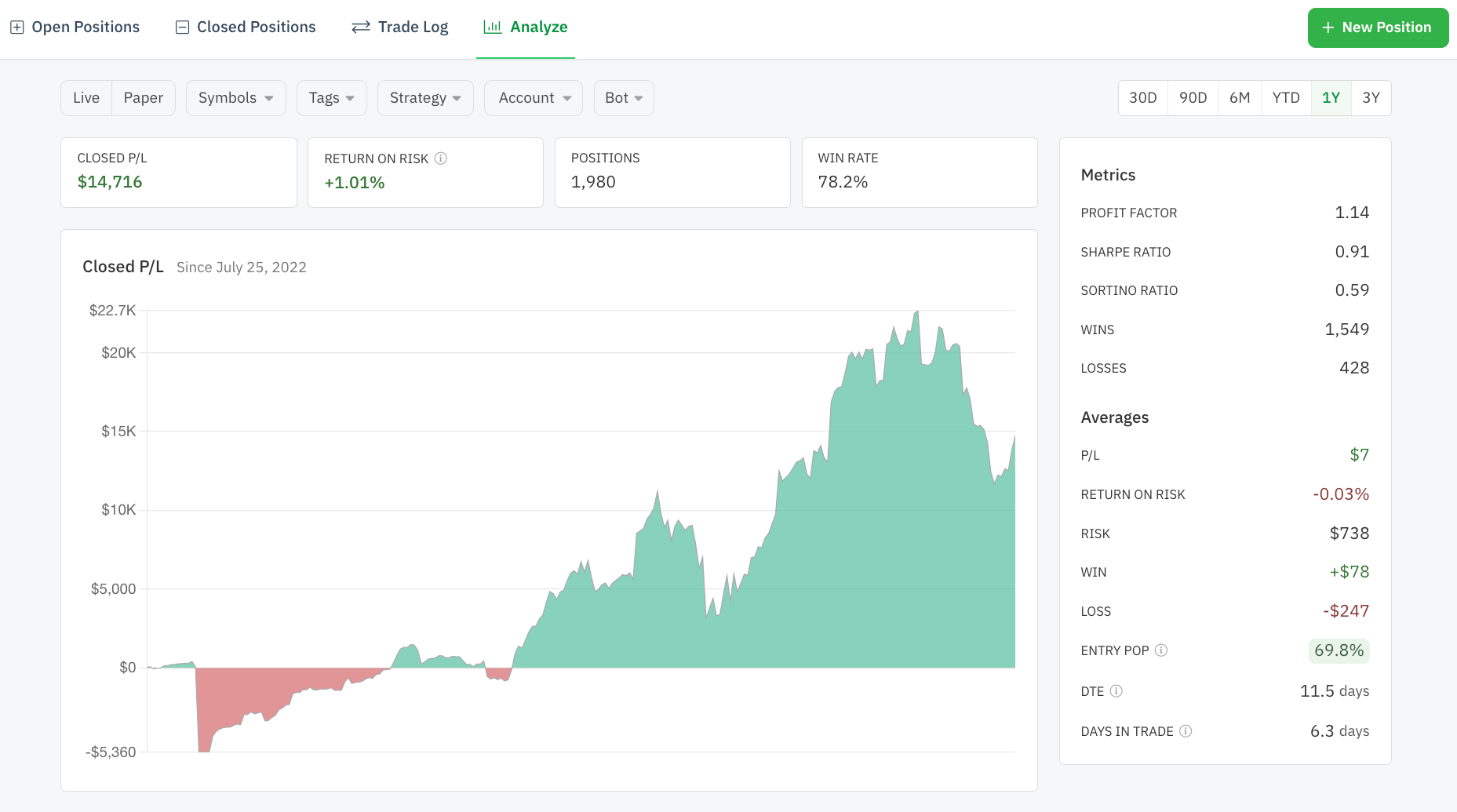Switch to the Closed Positions tab
Viewport: 1457px width, 812px height.
[x=245, y=27]
